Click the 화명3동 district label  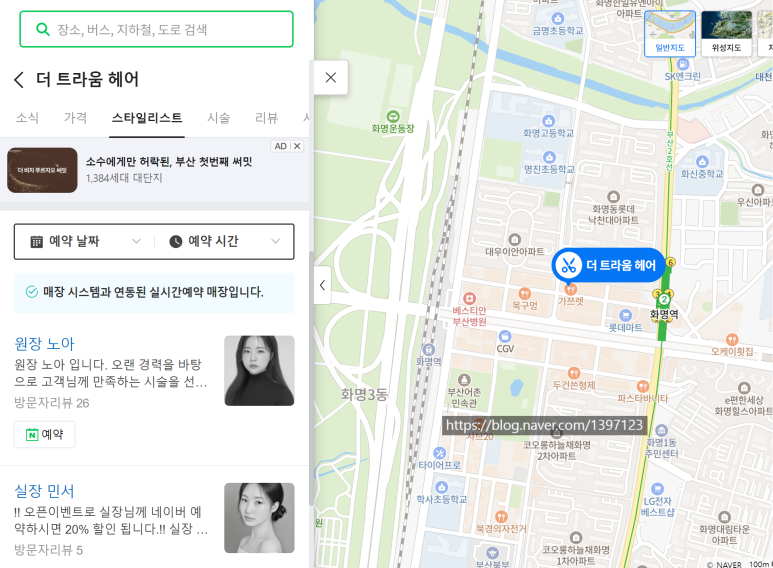(364, 394)
